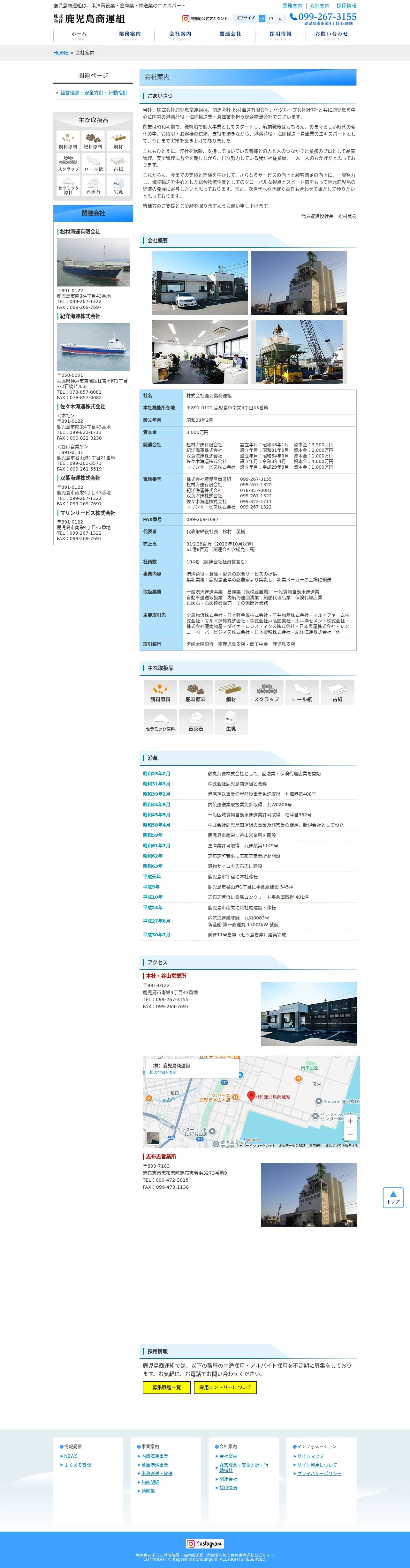Set text size to 小

tap(262, 19)
